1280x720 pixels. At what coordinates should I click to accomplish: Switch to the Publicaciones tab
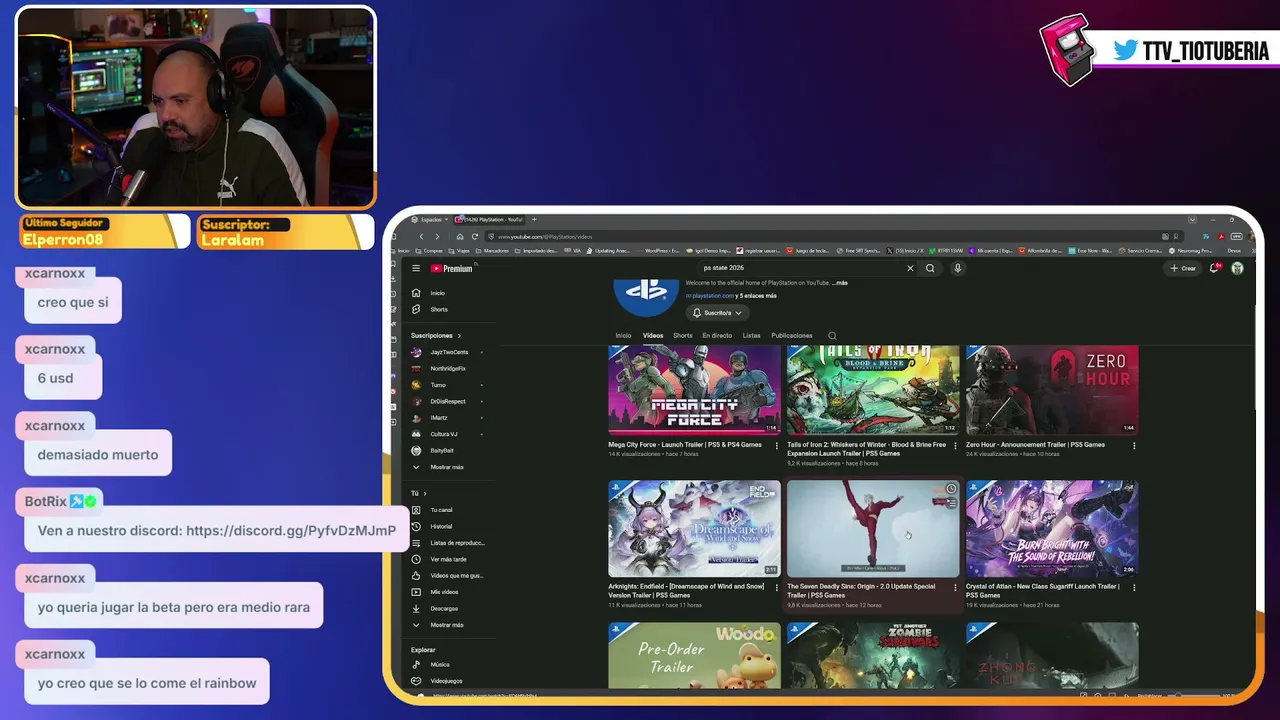coord(792,336)
